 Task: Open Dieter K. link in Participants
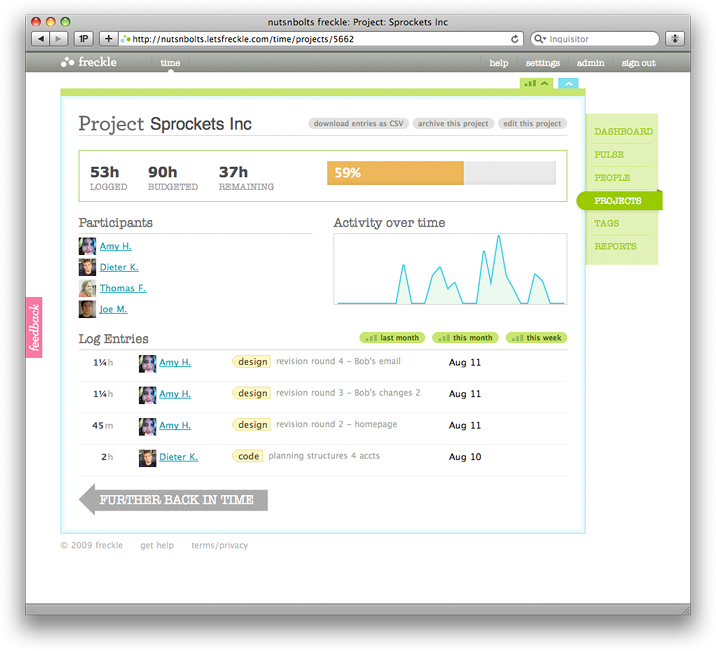tap(119, 267)
